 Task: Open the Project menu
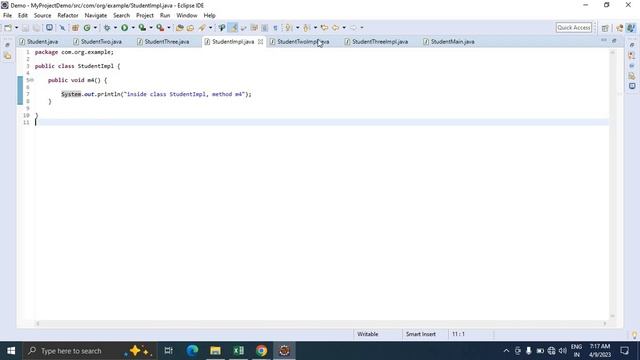tap(144, 16)
